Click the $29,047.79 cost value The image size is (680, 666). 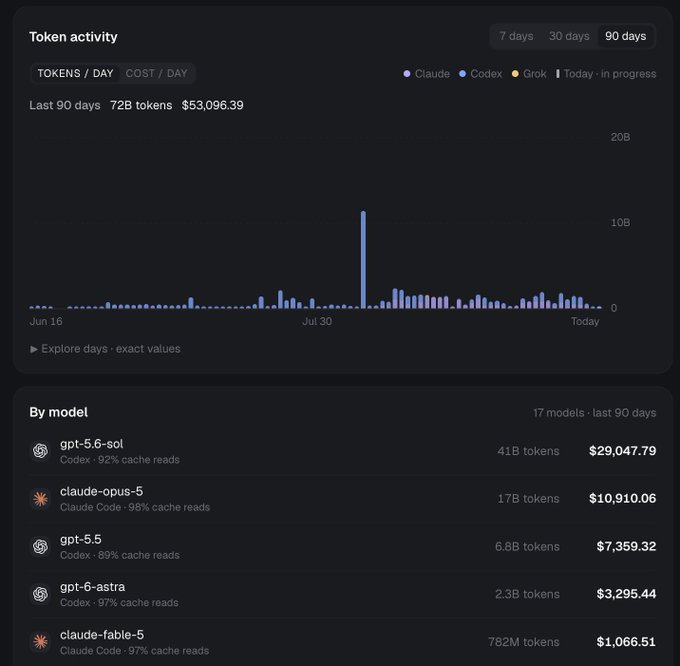622,451
